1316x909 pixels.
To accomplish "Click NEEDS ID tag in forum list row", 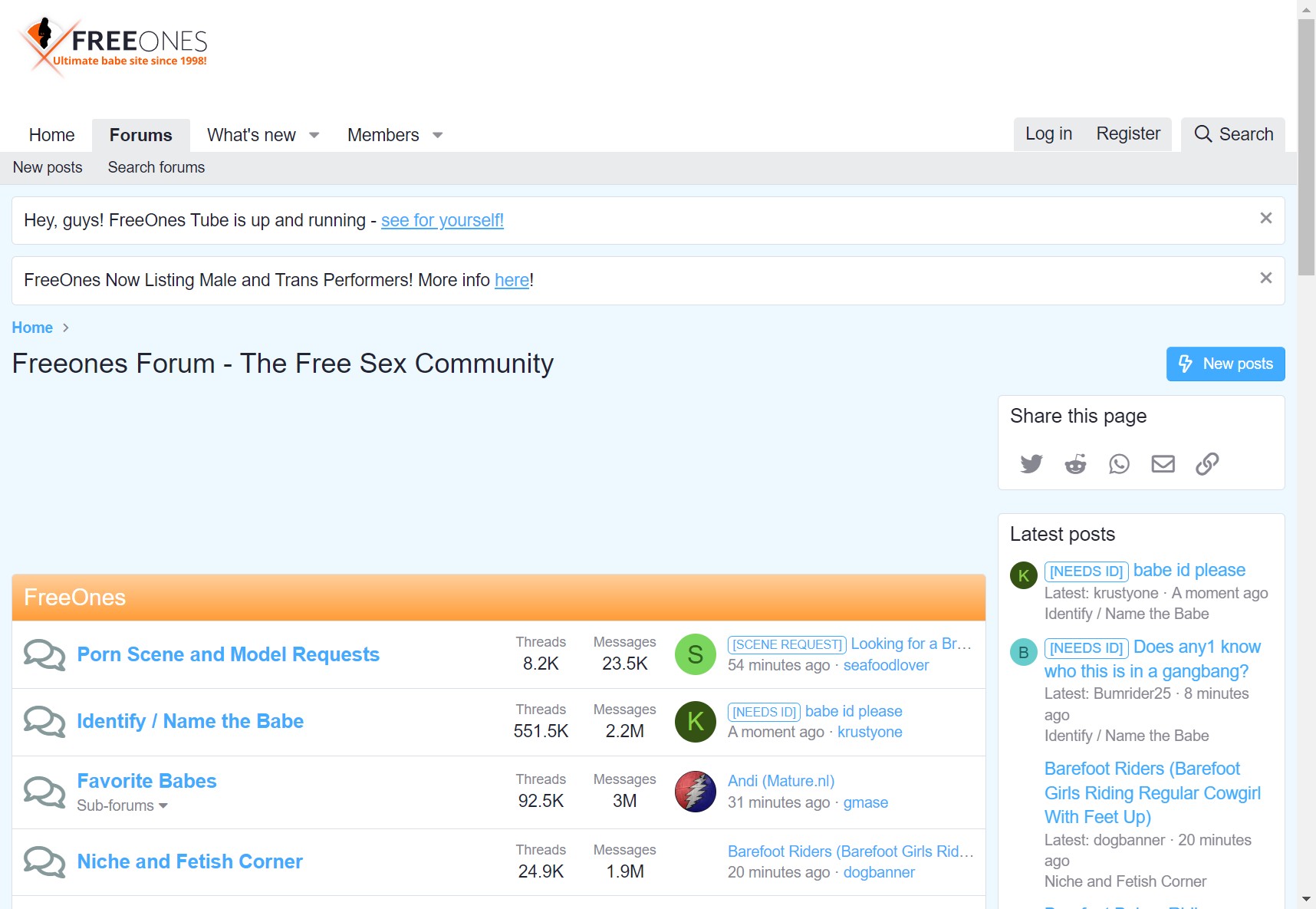I will [x=764, y=712].
